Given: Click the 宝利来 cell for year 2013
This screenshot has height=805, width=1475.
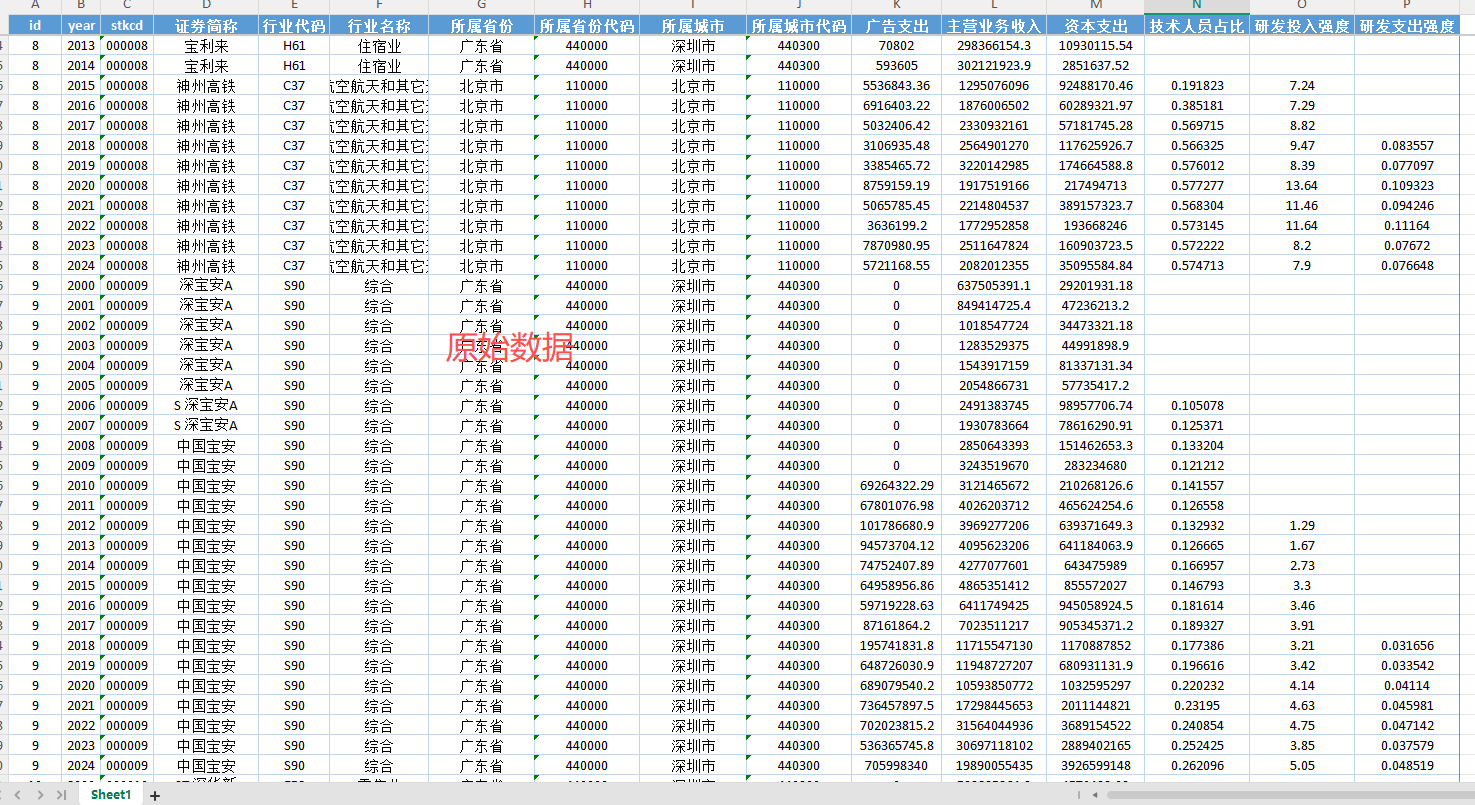Looking at the screenshot, I should pyautogui.click(x=206, y=46).
